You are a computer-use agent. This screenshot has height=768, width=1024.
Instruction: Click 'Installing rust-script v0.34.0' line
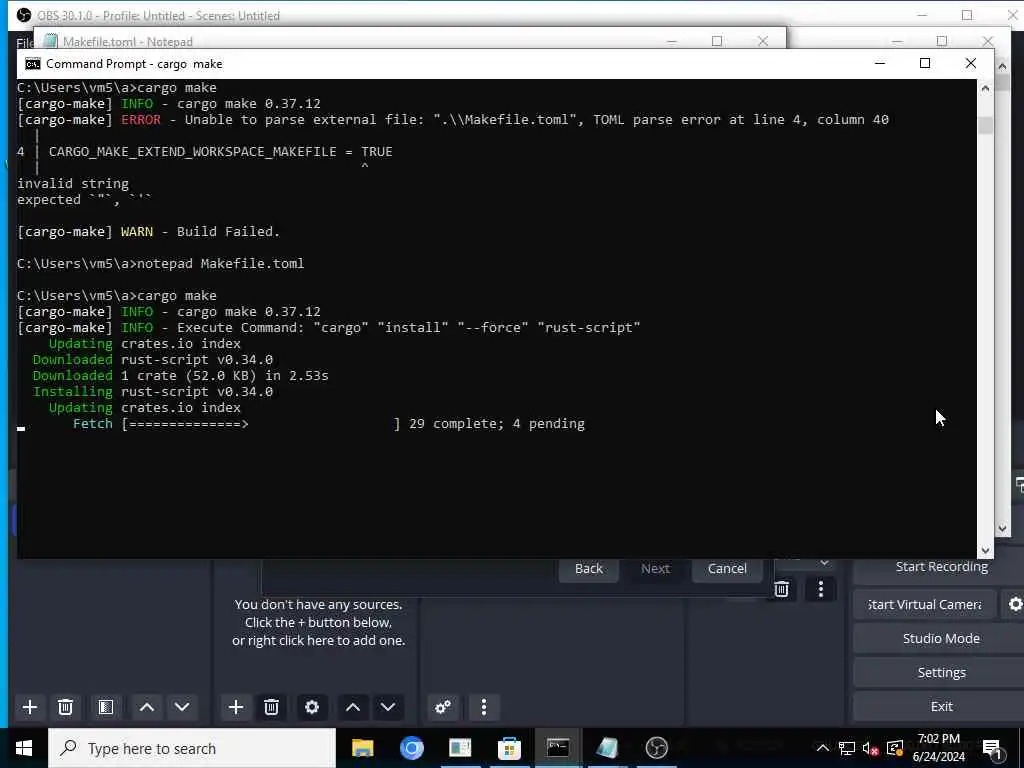153,392
